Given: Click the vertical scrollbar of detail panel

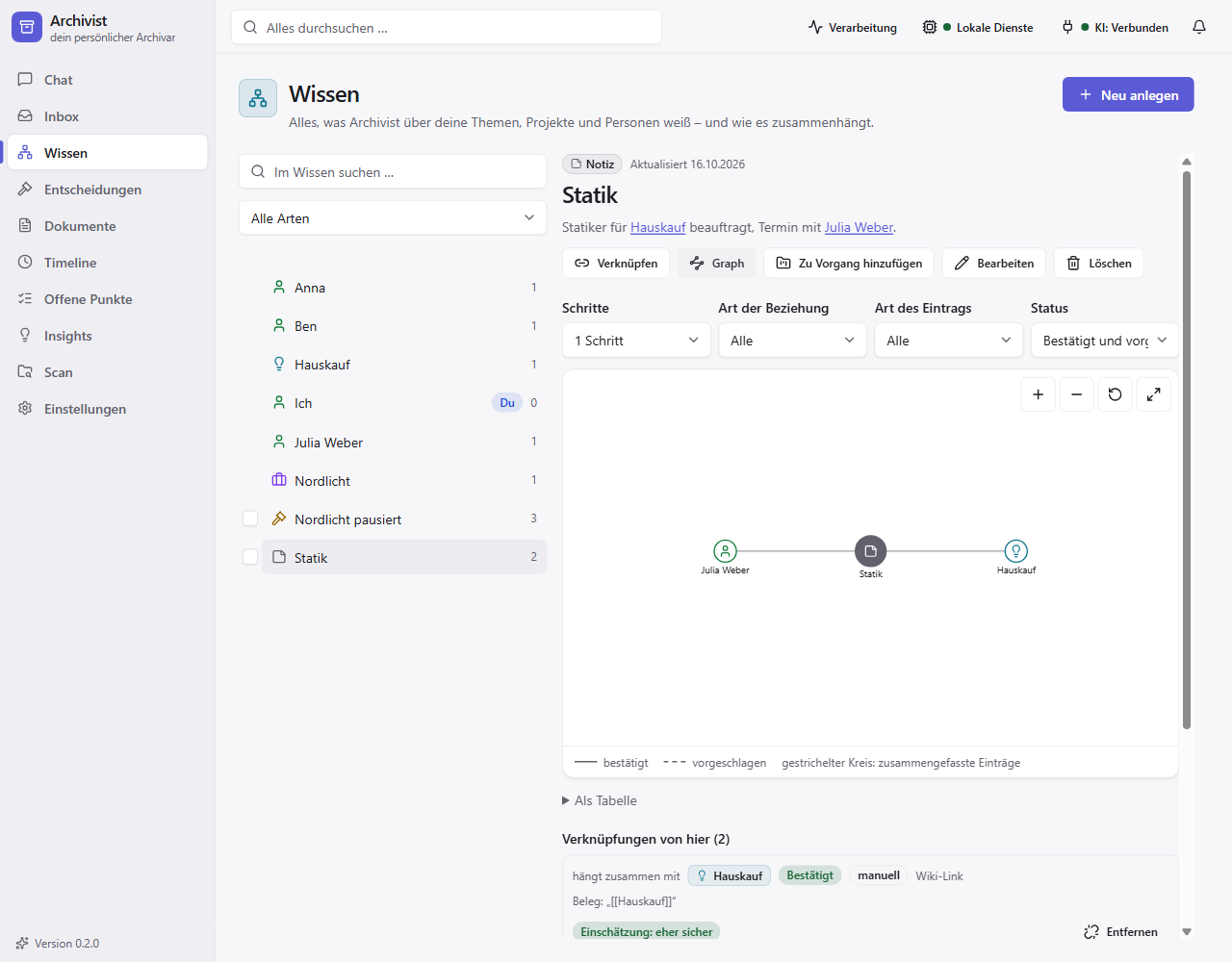Looking at the screenshot, I should pos(1187,450).
